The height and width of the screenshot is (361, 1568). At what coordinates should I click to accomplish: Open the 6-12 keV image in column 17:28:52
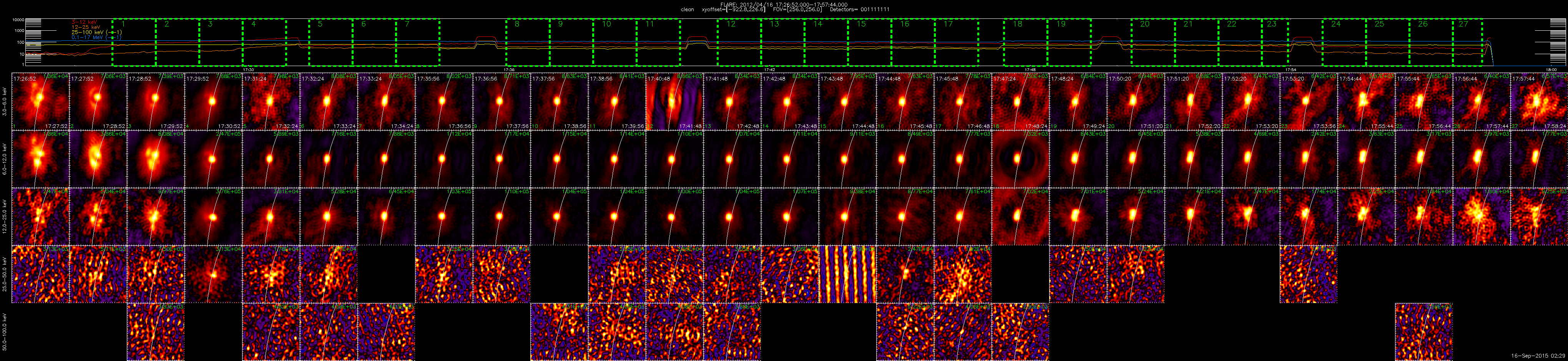156,159
